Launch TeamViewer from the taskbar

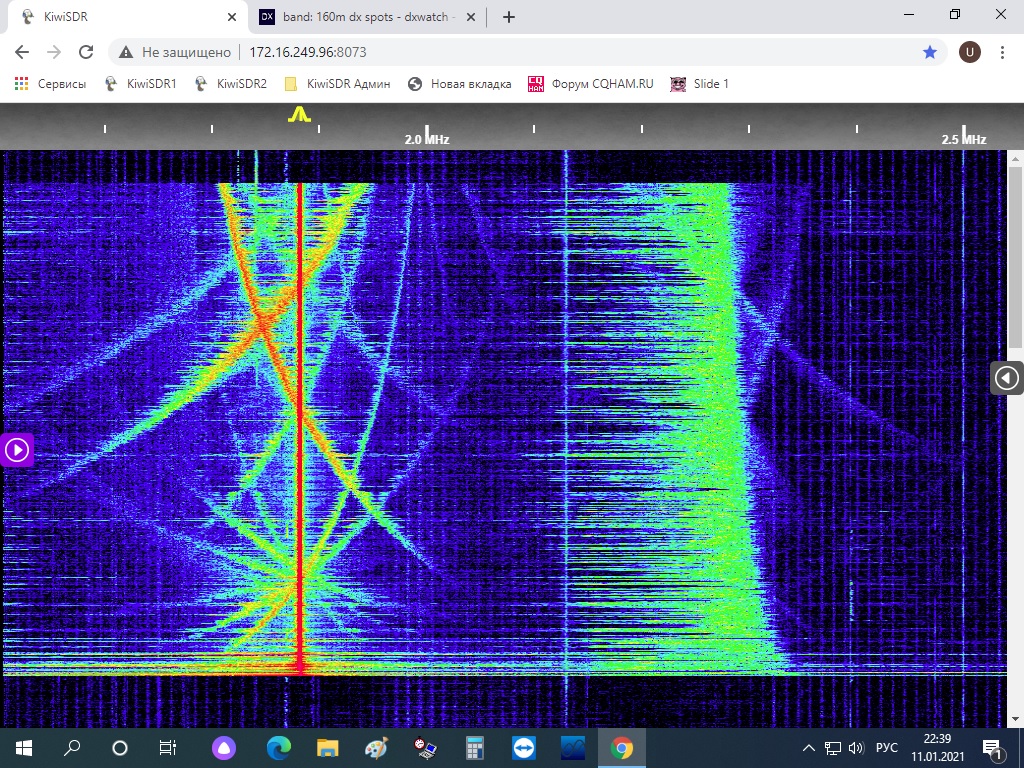point(523,748)
